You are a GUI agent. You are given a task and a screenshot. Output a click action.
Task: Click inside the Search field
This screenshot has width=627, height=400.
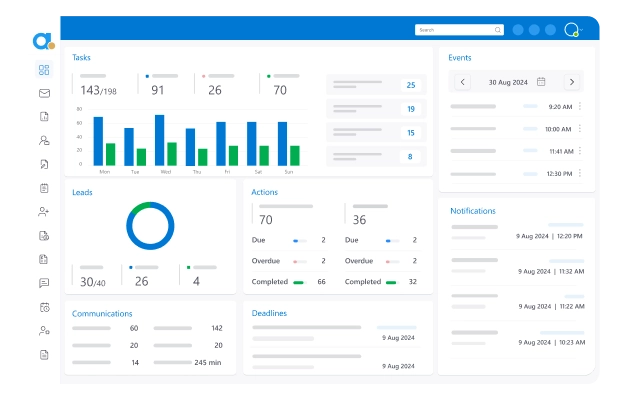[x=453, y=30]
